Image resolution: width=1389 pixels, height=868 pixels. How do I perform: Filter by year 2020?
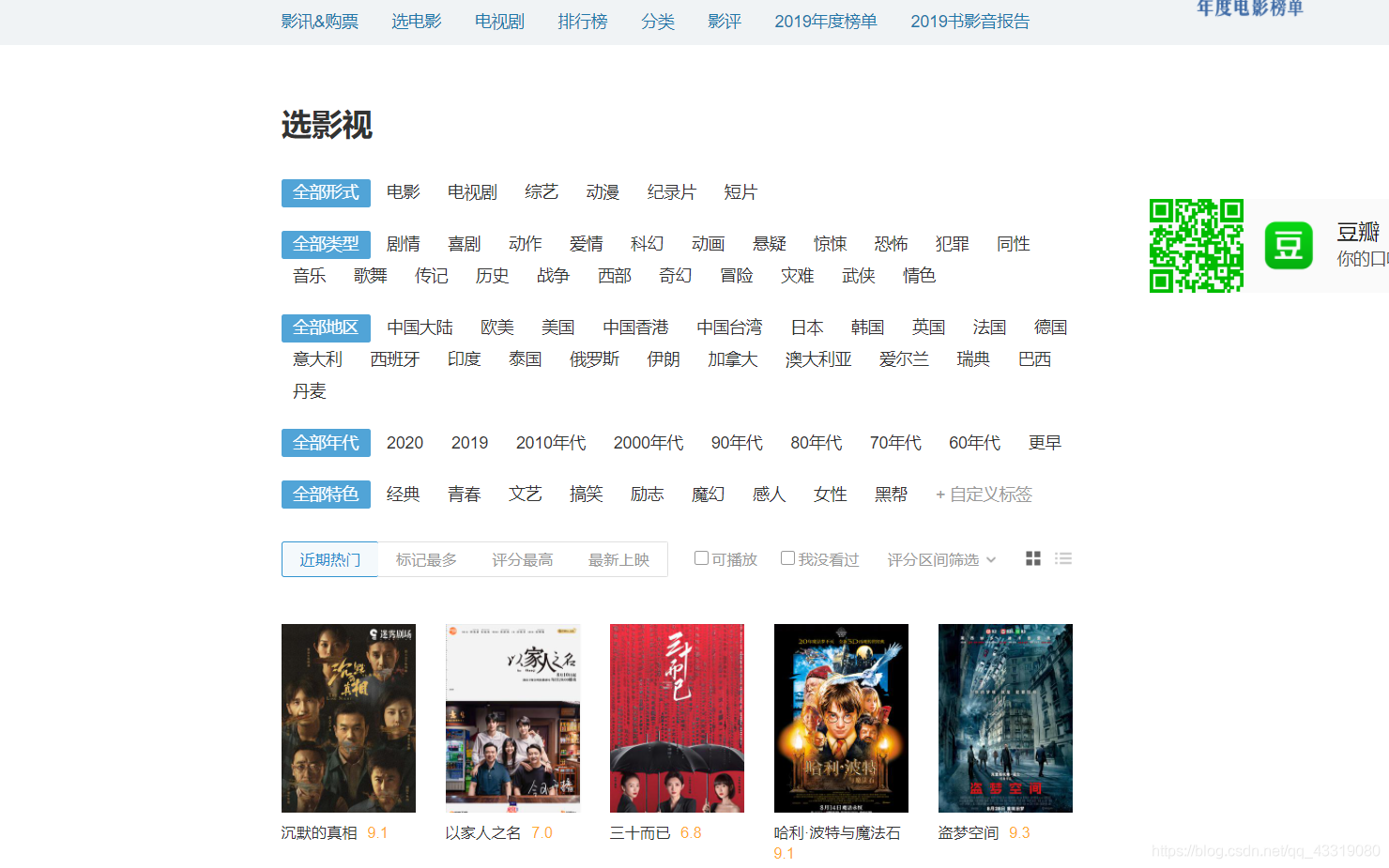tap(405, 443)
